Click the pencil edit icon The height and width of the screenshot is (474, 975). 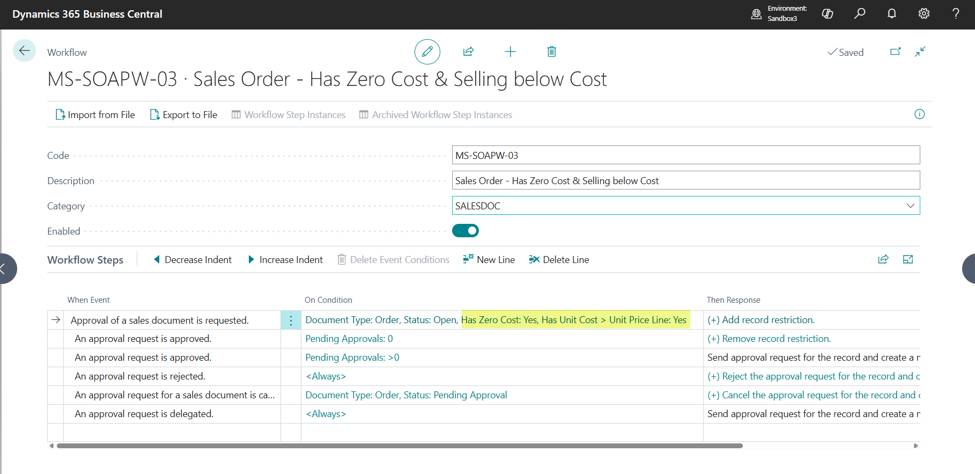427,52
